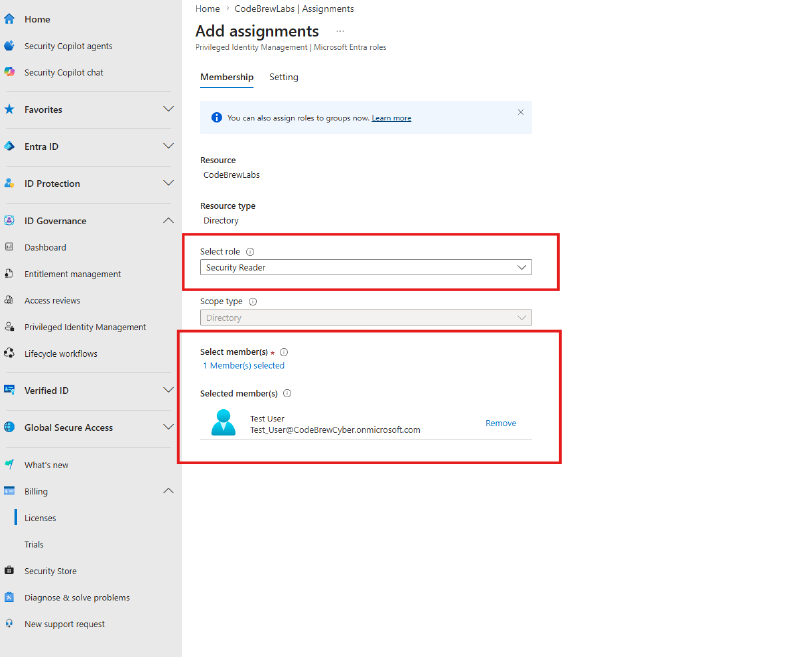Click the What's new icon
Viewport: 800px width, 657px height.
[9, 464]
